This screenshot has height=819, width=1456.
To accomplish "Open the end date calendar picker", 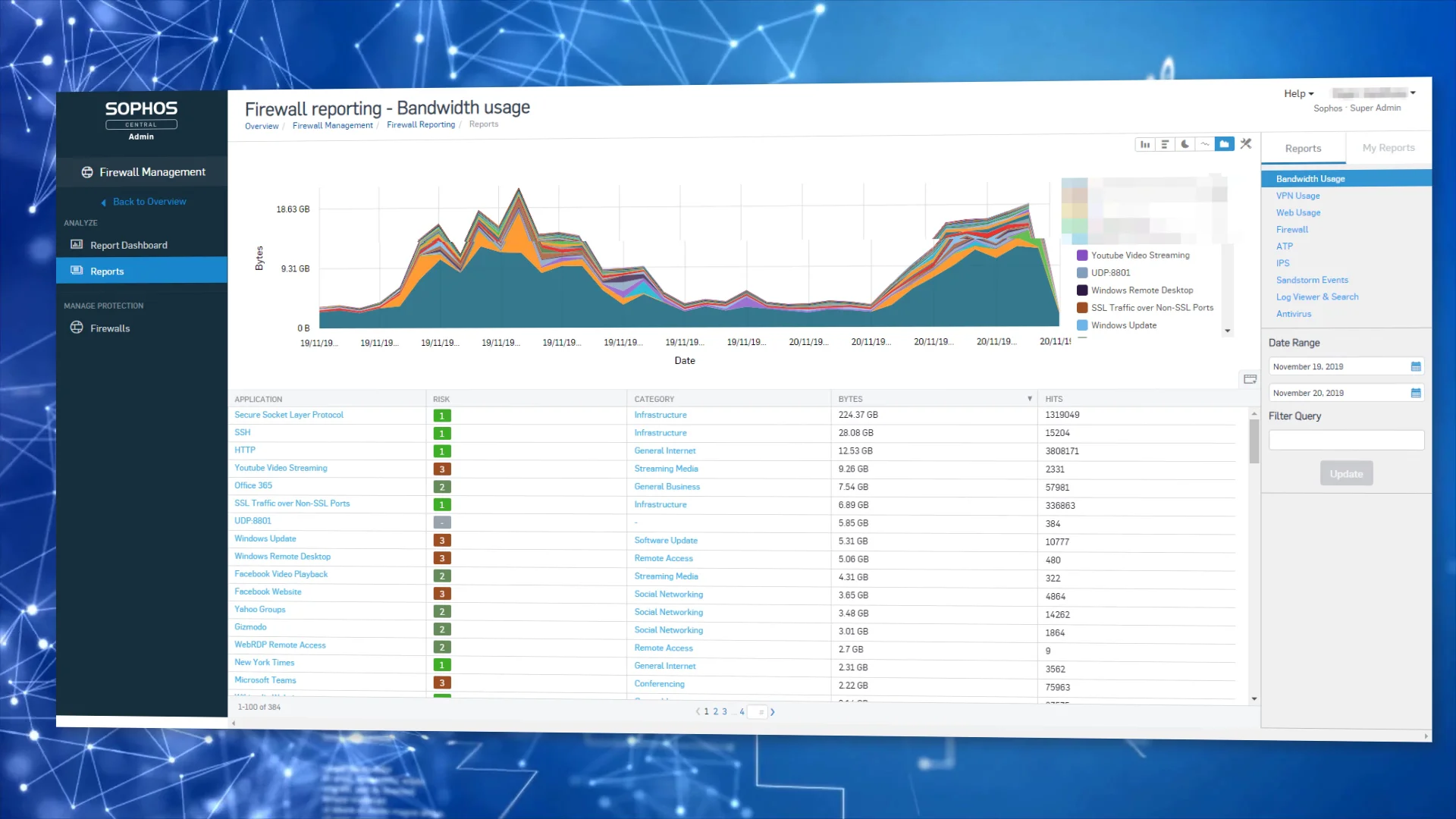I will tap(1415, 393).
